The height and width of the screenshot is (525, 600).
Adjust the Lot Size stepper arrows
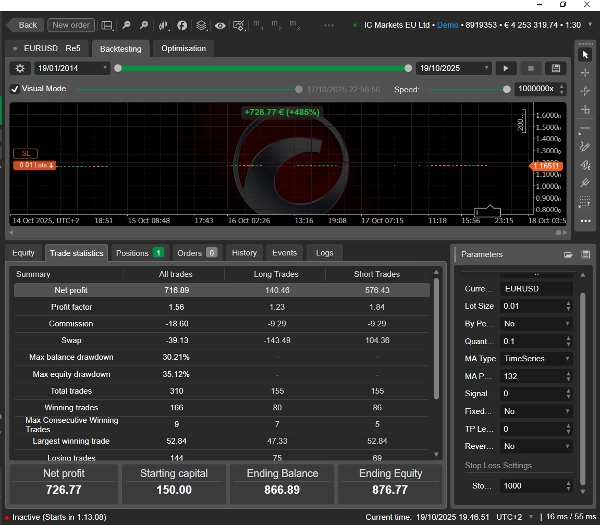click(x=568, y=306)
